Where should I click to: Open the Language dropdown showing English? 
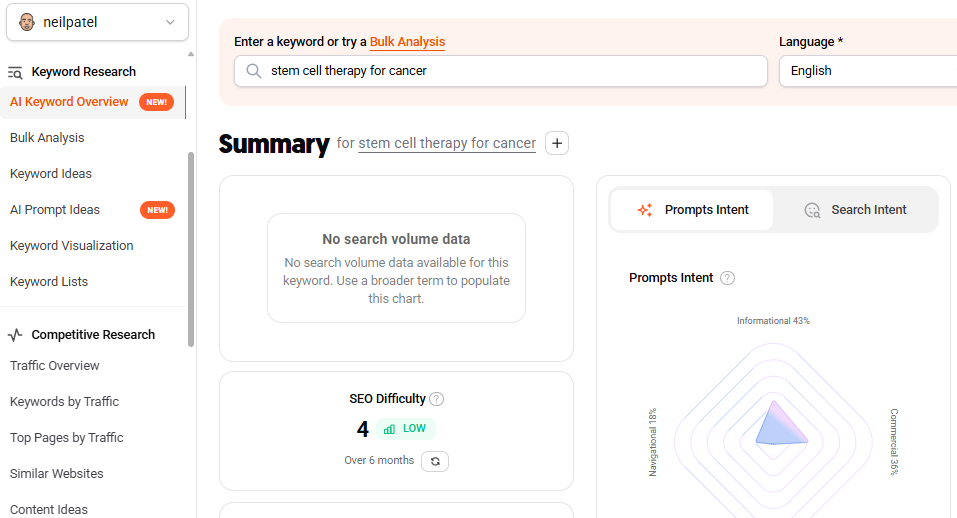[x=868, y=71]
